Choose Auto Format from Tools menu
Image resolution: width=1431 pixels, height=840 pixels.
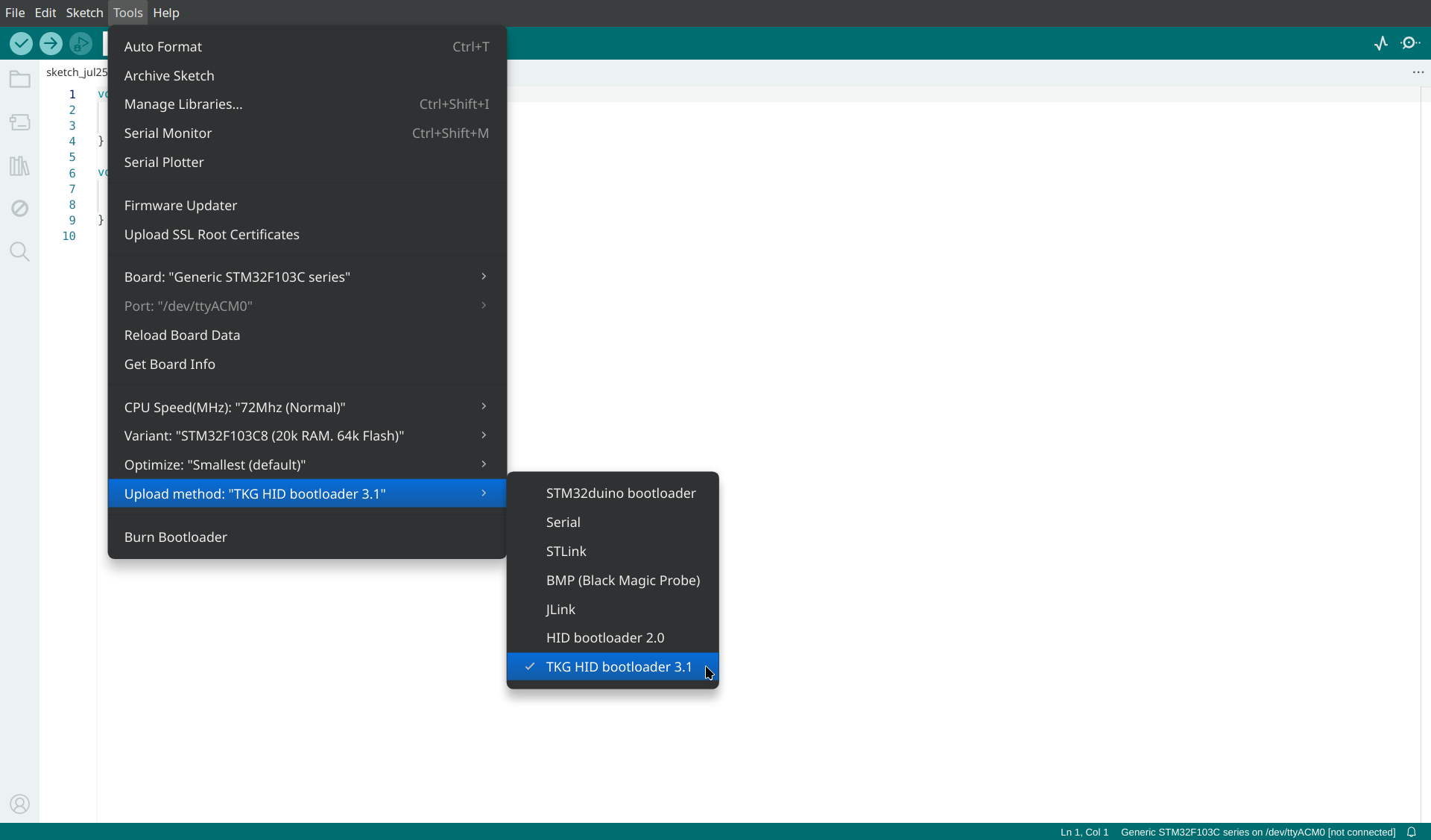(x=307, y=47)
